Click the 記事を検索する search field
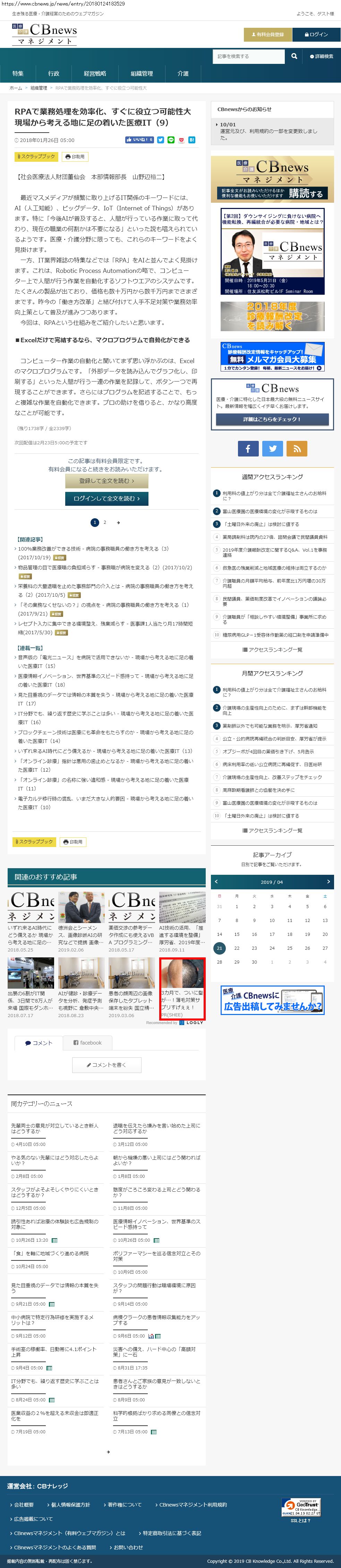Image resolution: width=341 pixels, height=1568 pixels. point(249,57)
